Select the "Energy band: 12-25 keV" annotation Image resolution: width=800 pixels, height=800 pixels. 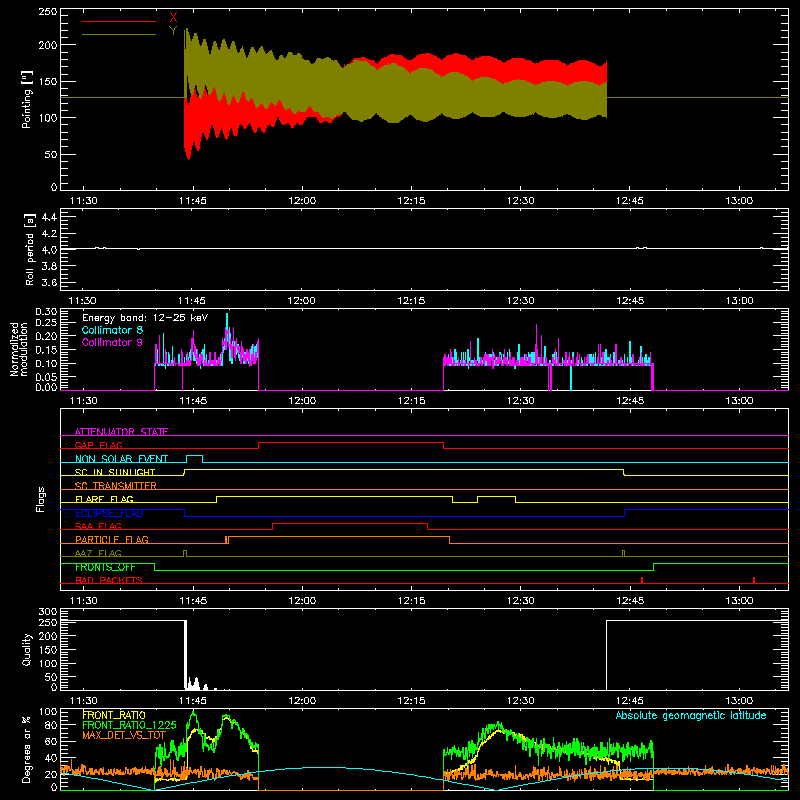point(145,318)
